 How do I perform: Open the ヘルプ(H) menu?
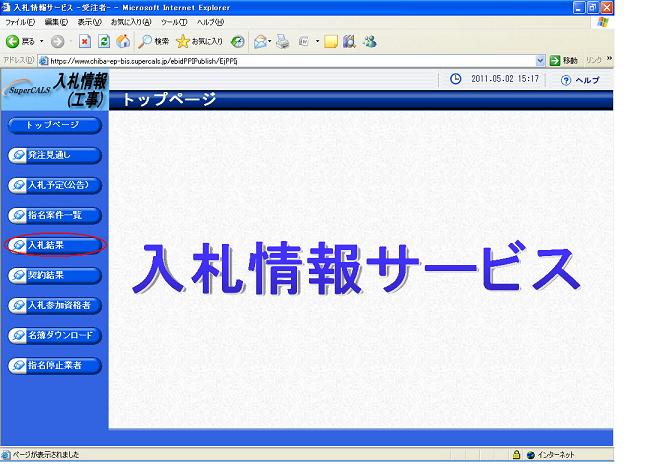point(210,22)
